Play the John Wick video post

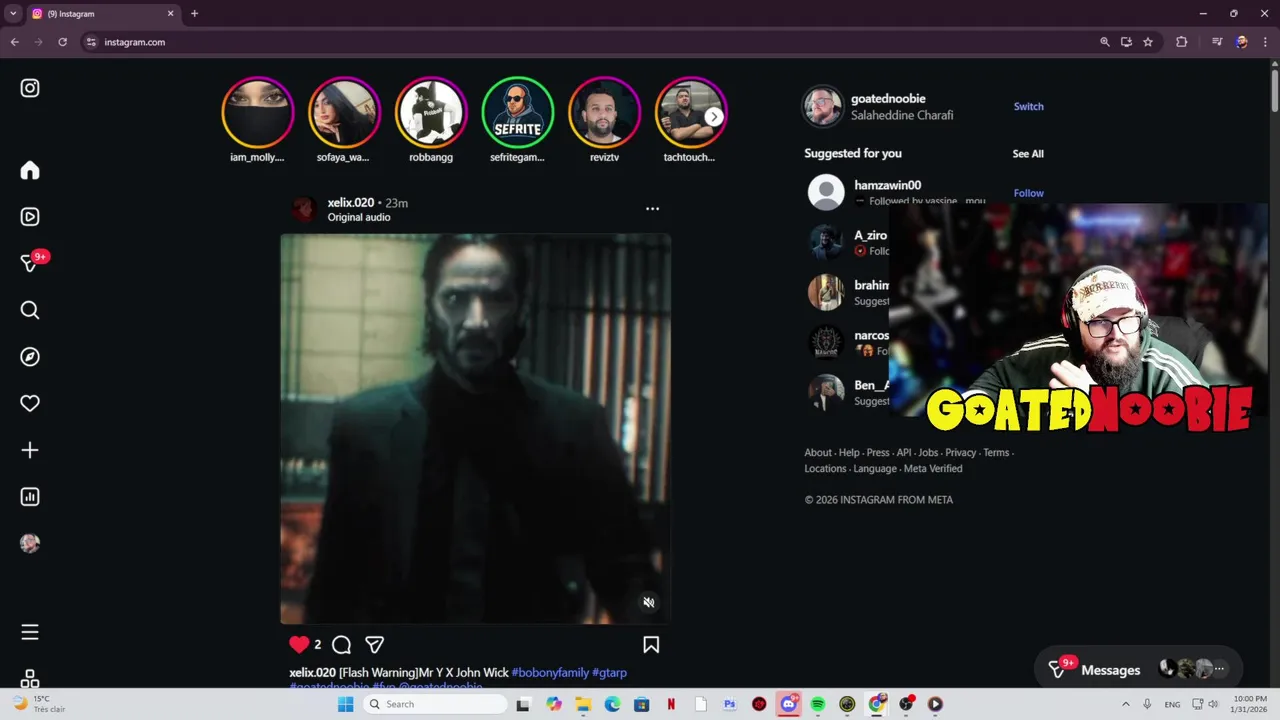pyautogui.click(x=475, y=429)
